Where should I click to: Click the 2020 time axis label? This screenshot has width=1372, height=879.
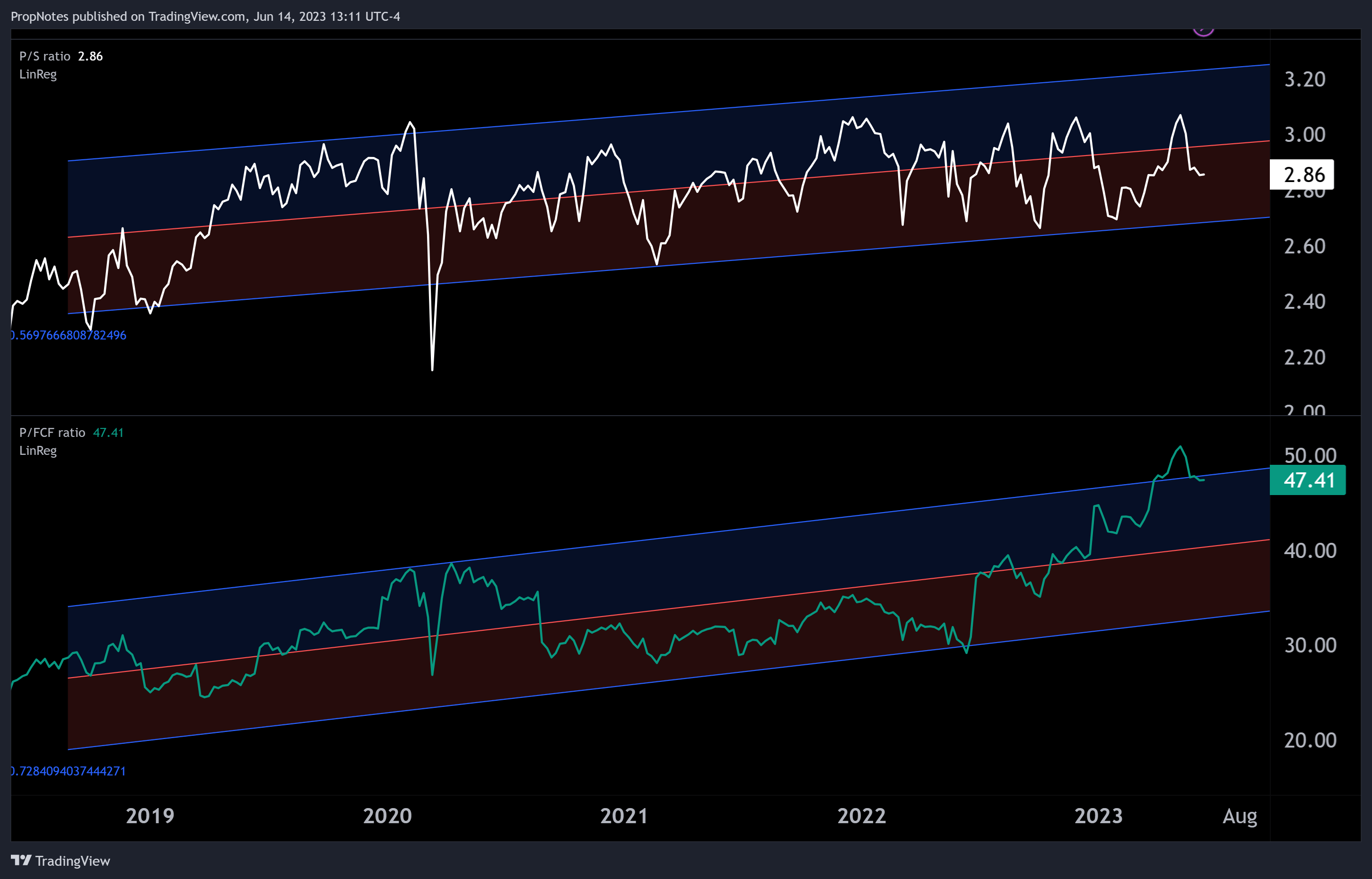pos(388,816)
